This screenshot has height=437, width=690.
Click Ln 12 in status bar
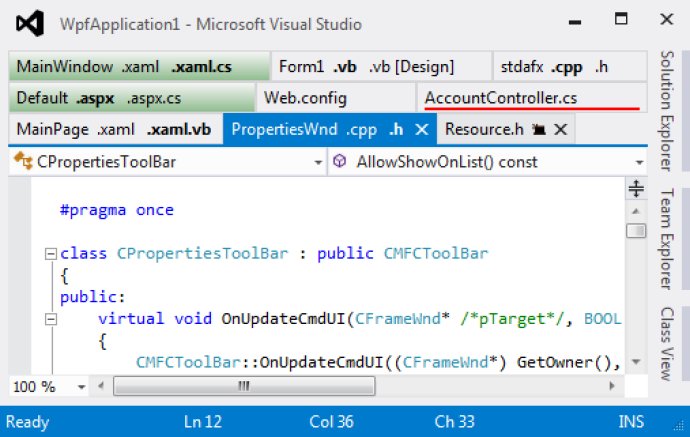tap(202, 422)
